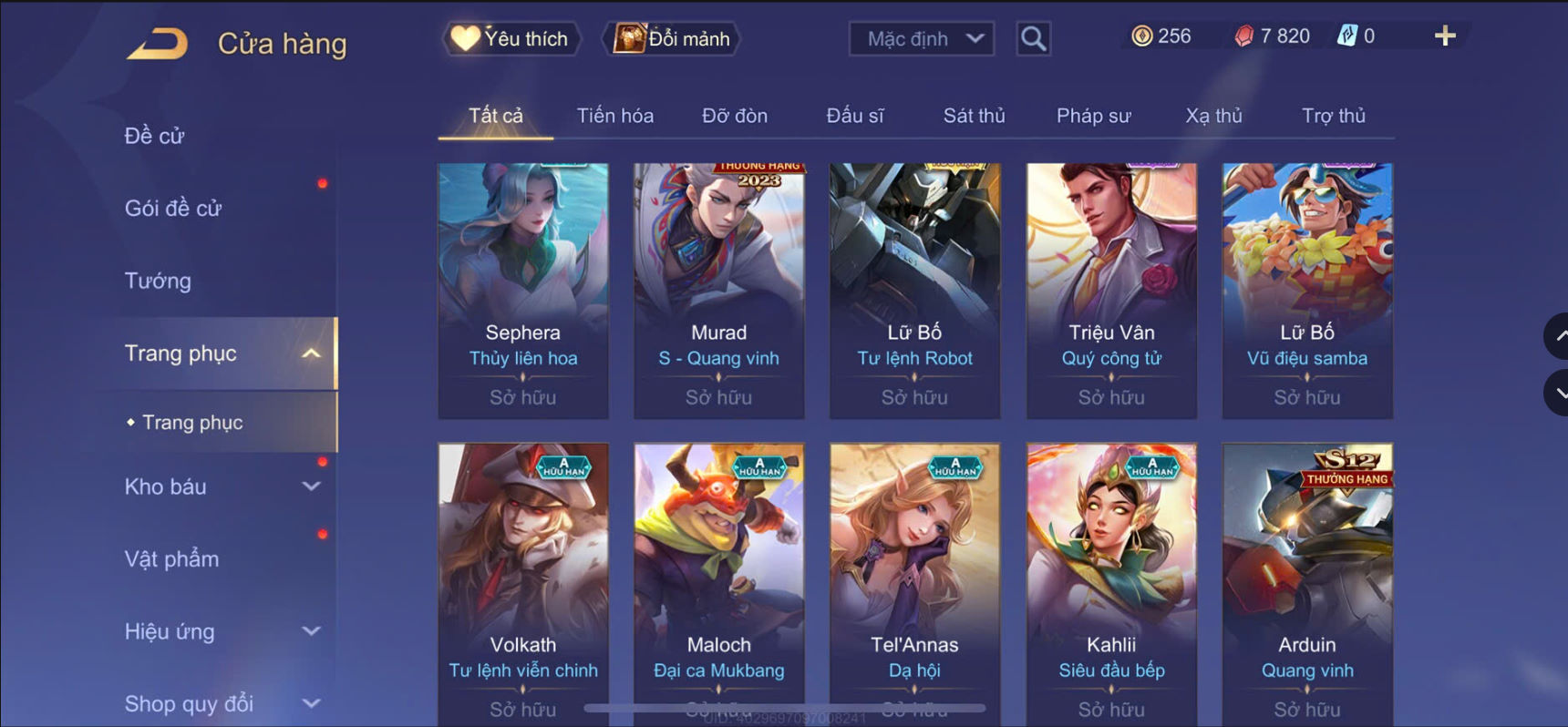This screenshot has height=727, width=1568.
Task: Collapse the Trang phục sidebar section
Action: 311,353
